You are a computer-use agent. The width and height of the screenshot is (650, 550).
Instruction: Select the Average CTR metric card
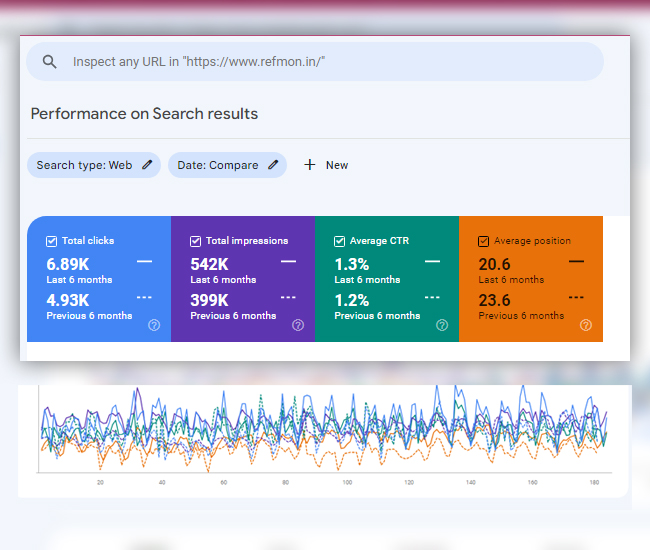[387, 290]
